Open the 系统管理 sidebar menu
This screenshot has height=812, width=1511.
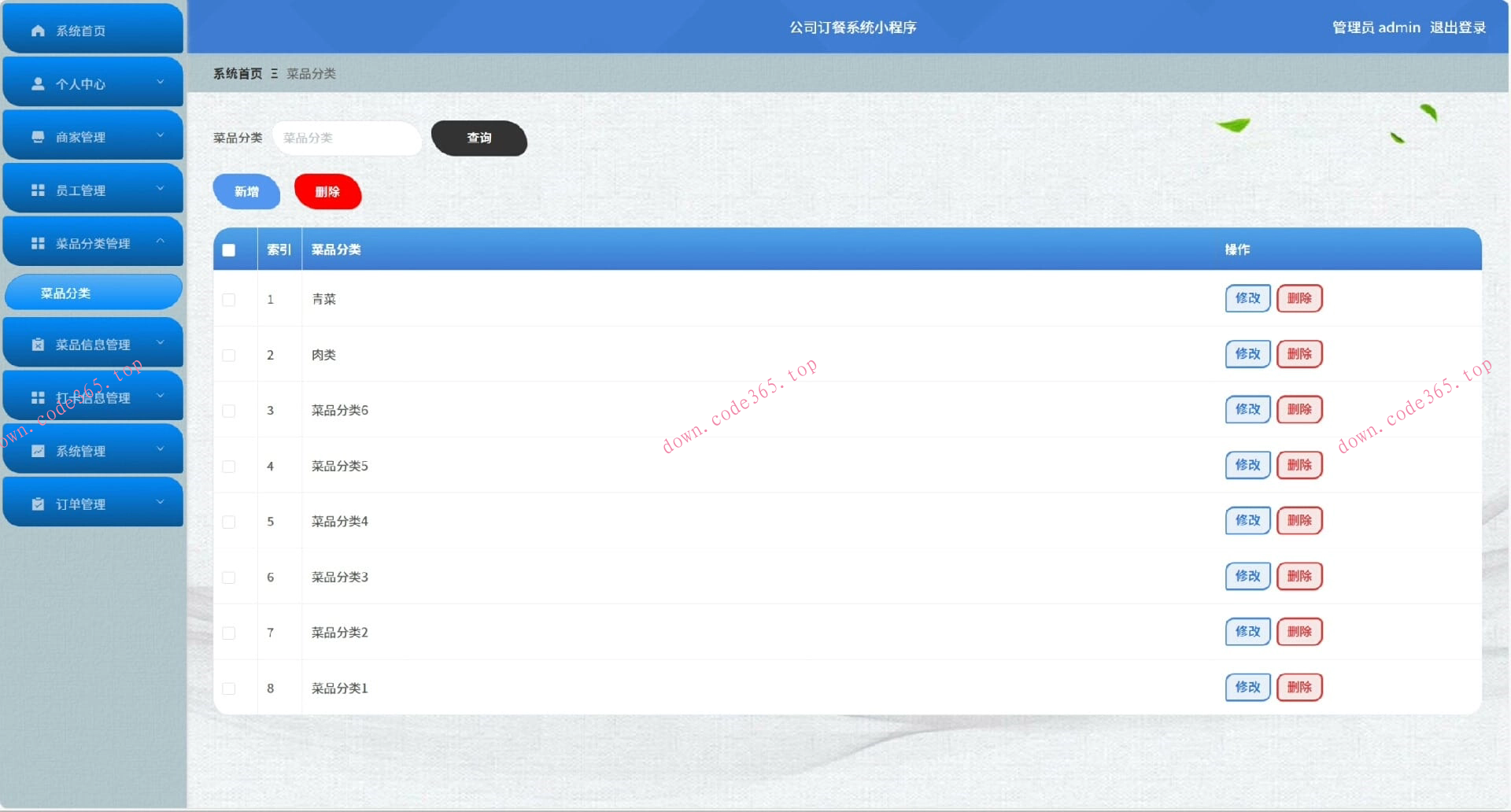[93, 450]
